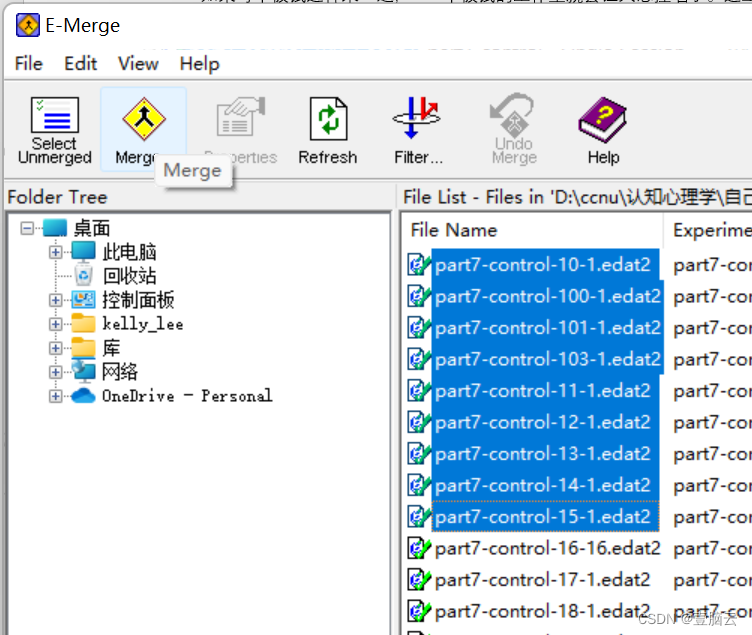Select file part7-control-103-1.edat2
Image resolution: width=752 pixels, height=635 pixels.
(548, 359)
